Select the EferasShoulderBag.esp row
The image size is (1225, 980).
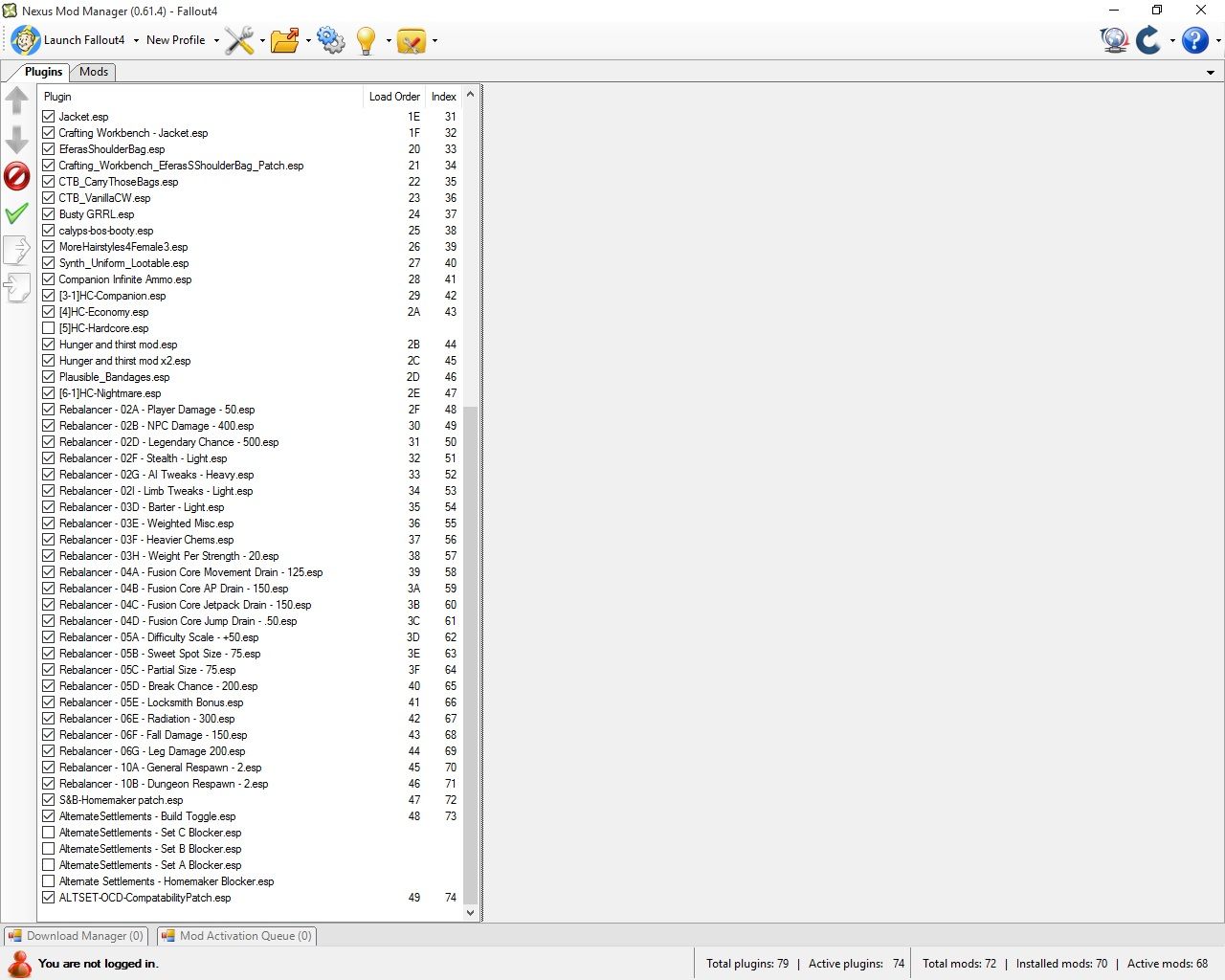(250, 149)
